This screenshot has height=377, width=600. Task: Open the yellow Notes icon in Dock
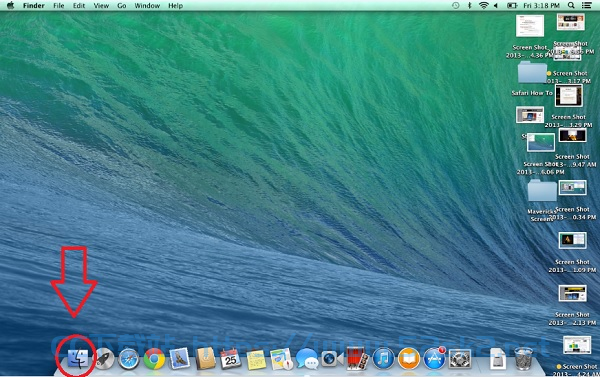(x=256, y=359)
